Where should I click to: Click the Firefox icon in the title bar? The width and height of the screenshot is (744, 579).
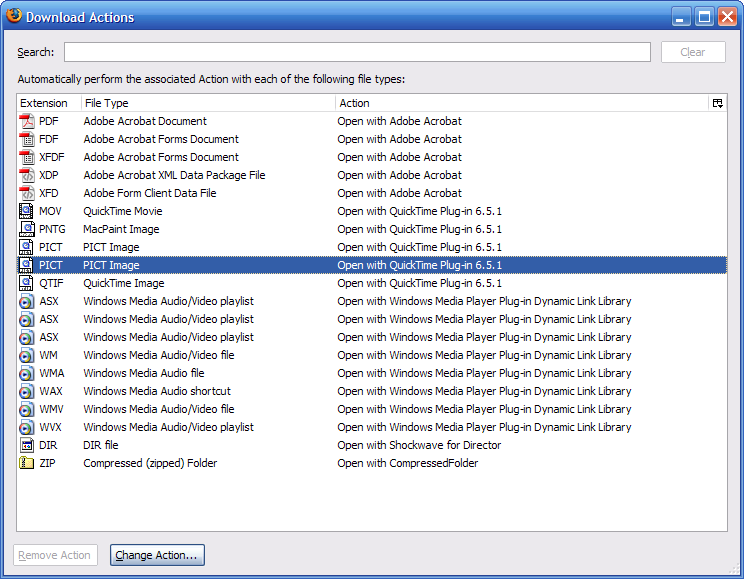click(x=14, y=15)
